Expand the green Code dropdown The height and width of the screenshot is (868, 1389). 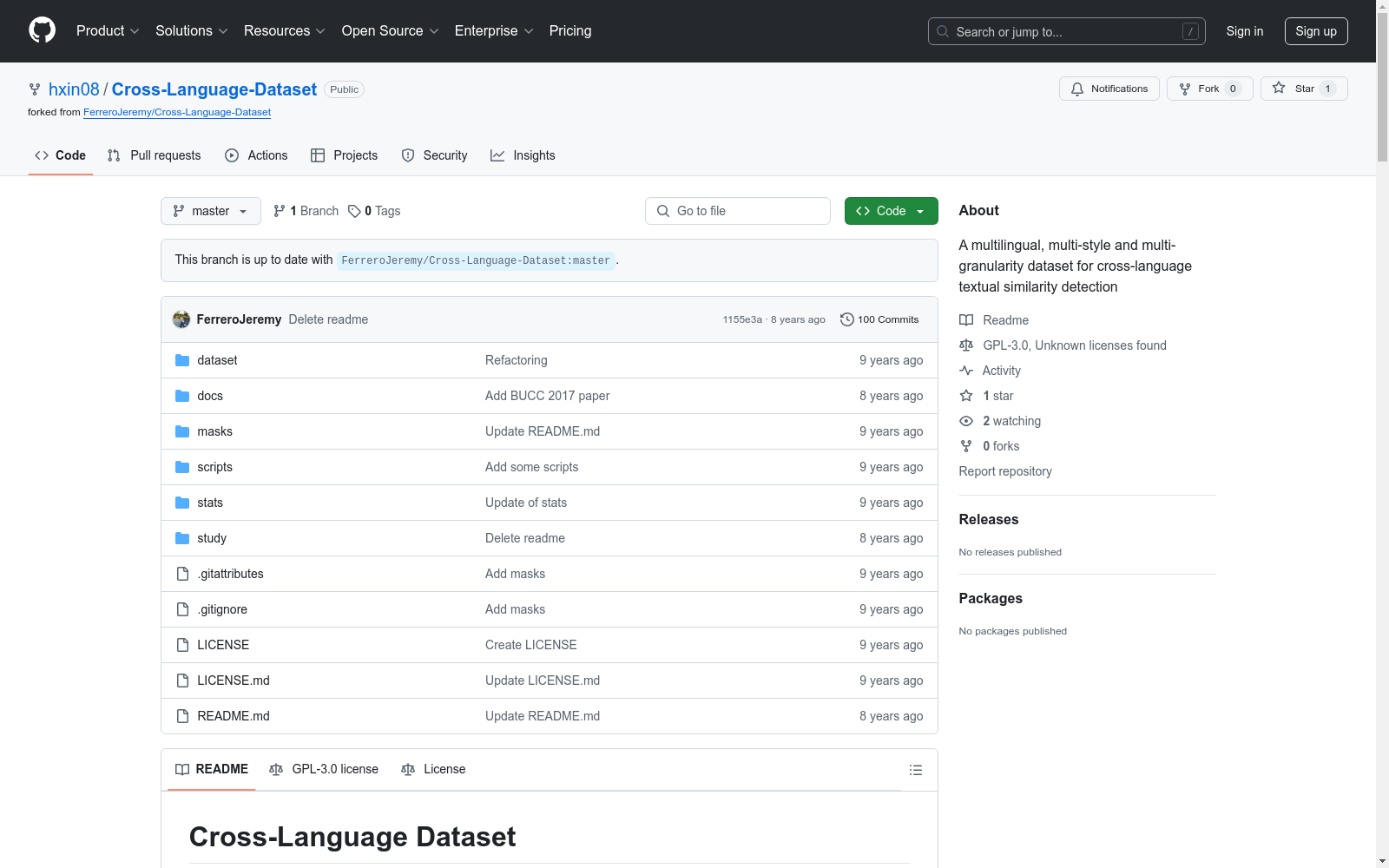click(891, 211)
